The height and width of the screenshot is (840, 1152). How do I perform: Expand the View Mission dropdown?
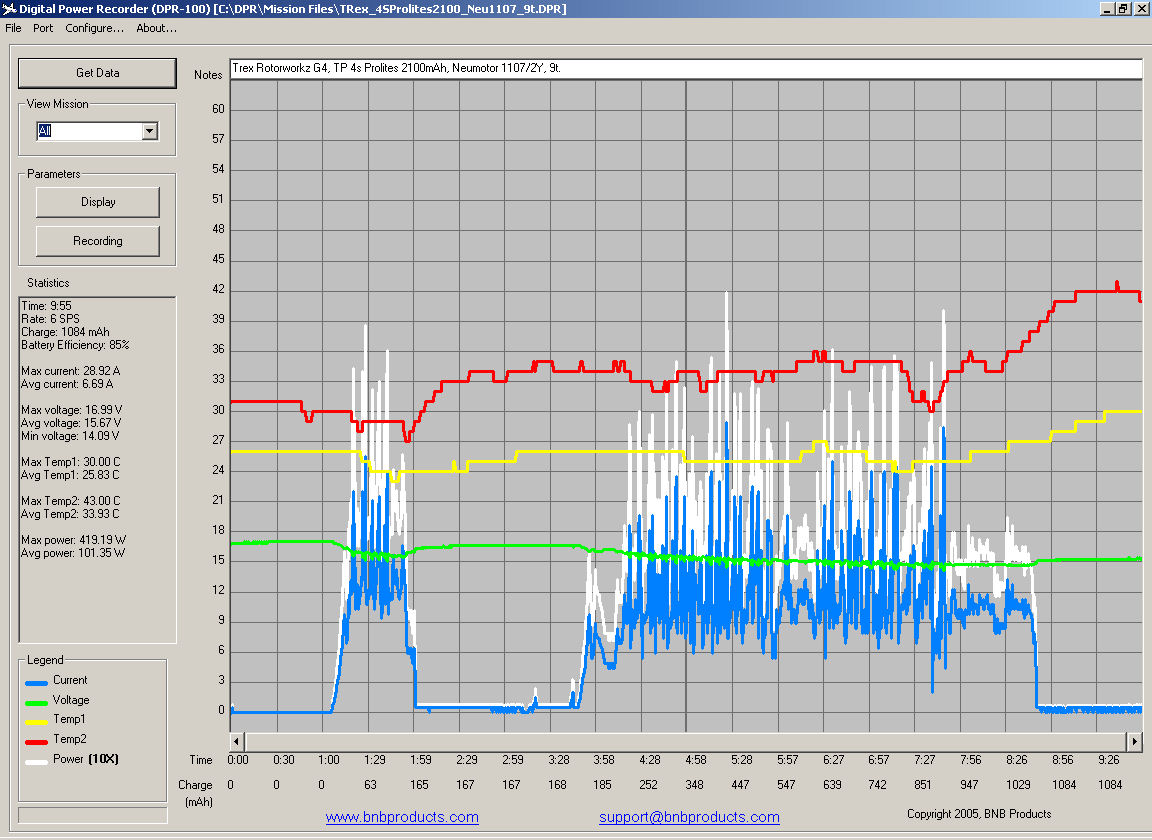(150, 131)
